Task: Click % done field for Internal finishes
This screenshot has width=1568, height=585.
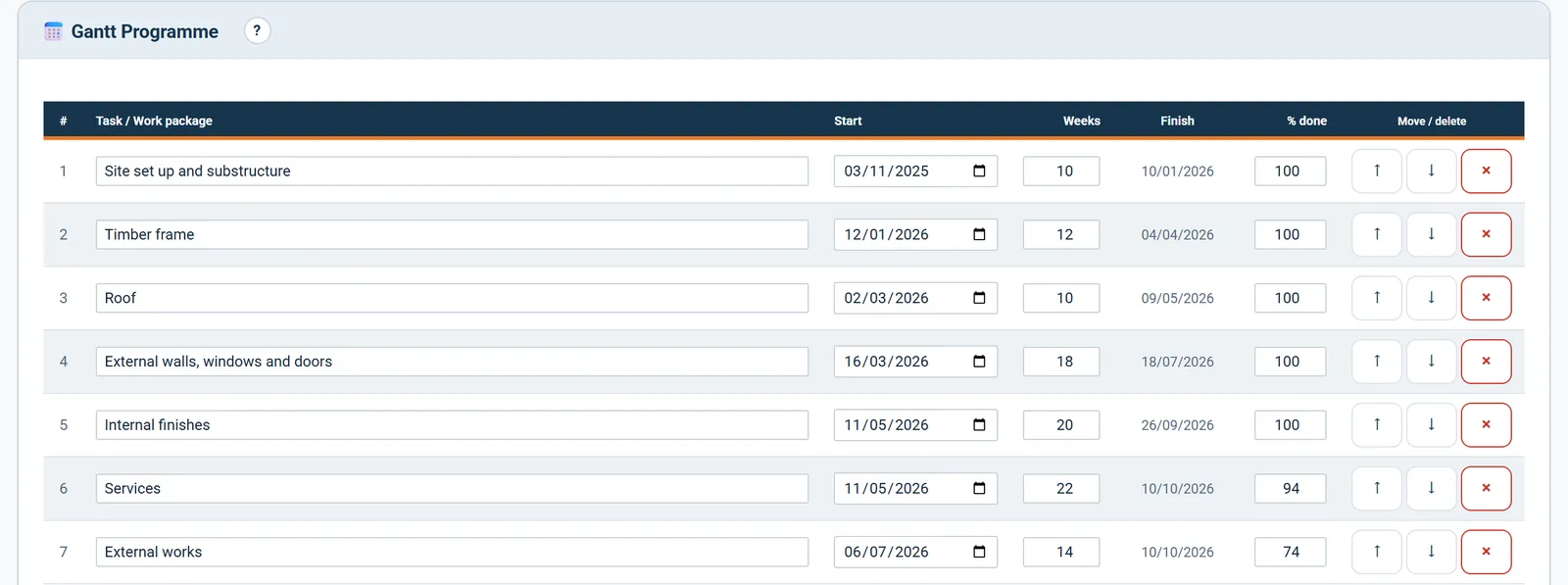Action: (1290, 424)
